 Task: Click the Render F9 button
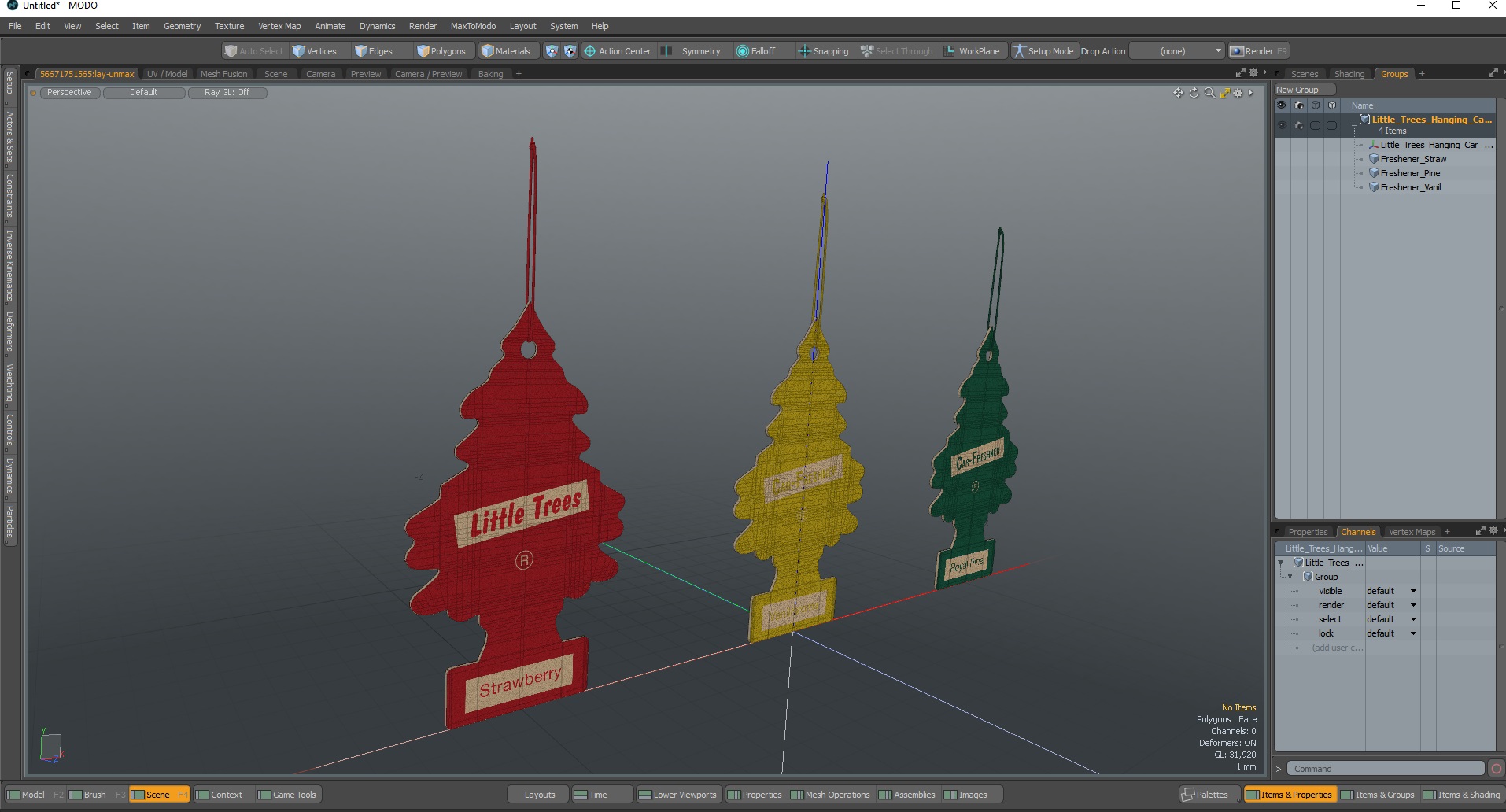pyautogui.click(x=1259, y=51)
